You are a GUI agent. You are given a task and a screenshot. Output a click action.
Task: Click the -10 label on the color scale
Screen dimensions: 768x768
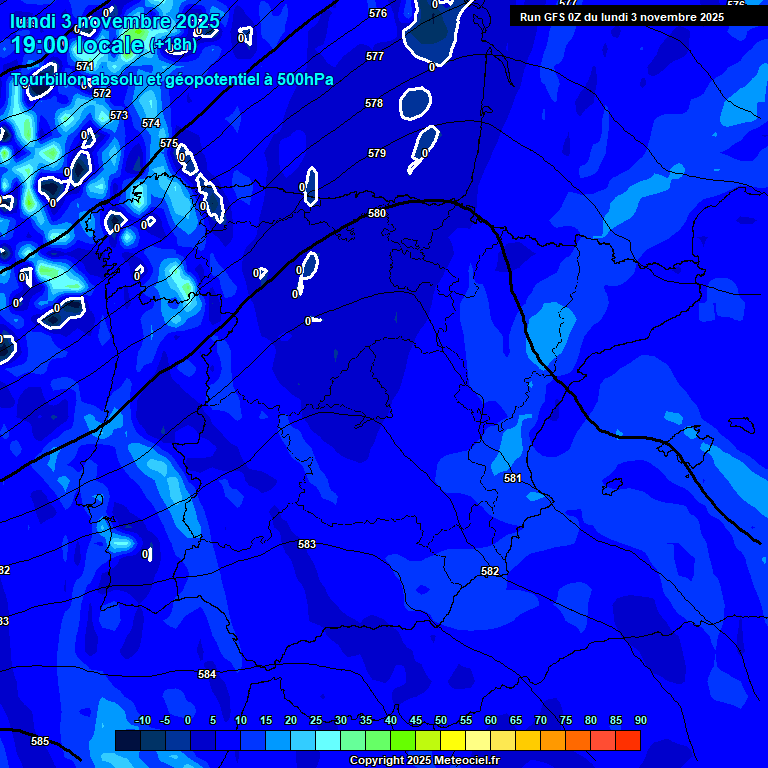coord(143,720)
